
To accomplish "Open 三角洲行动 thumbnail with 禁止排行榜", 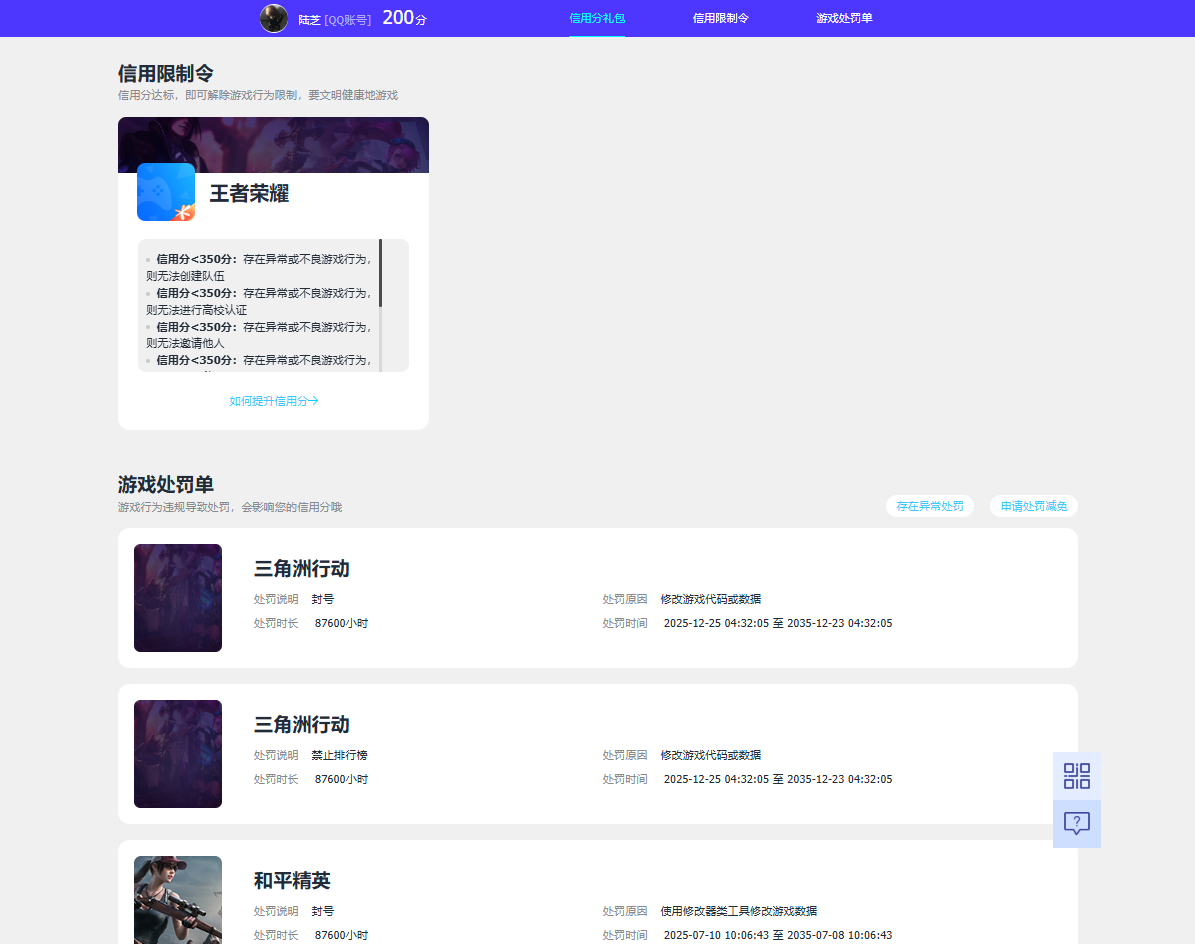I will (x=178, y=754).
